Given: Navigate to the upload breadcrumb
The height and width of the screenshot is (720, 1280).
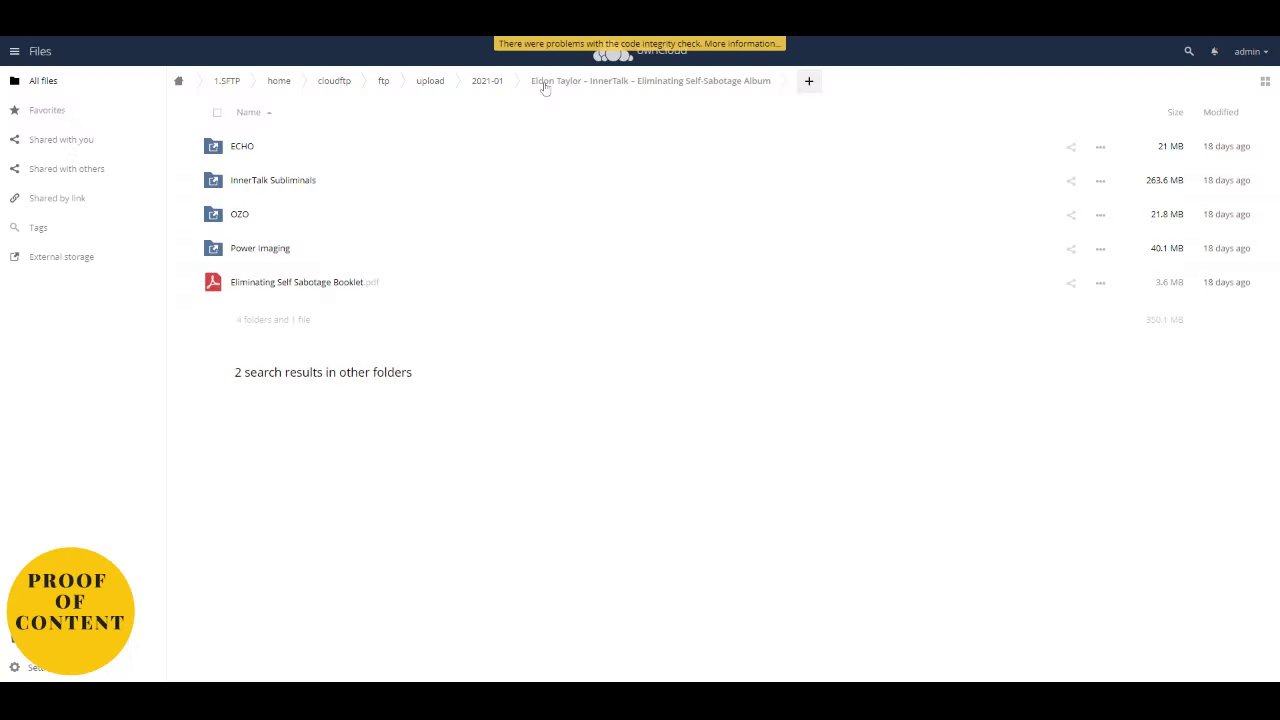Looking at the screenshot, I should (x=430, y=81).
